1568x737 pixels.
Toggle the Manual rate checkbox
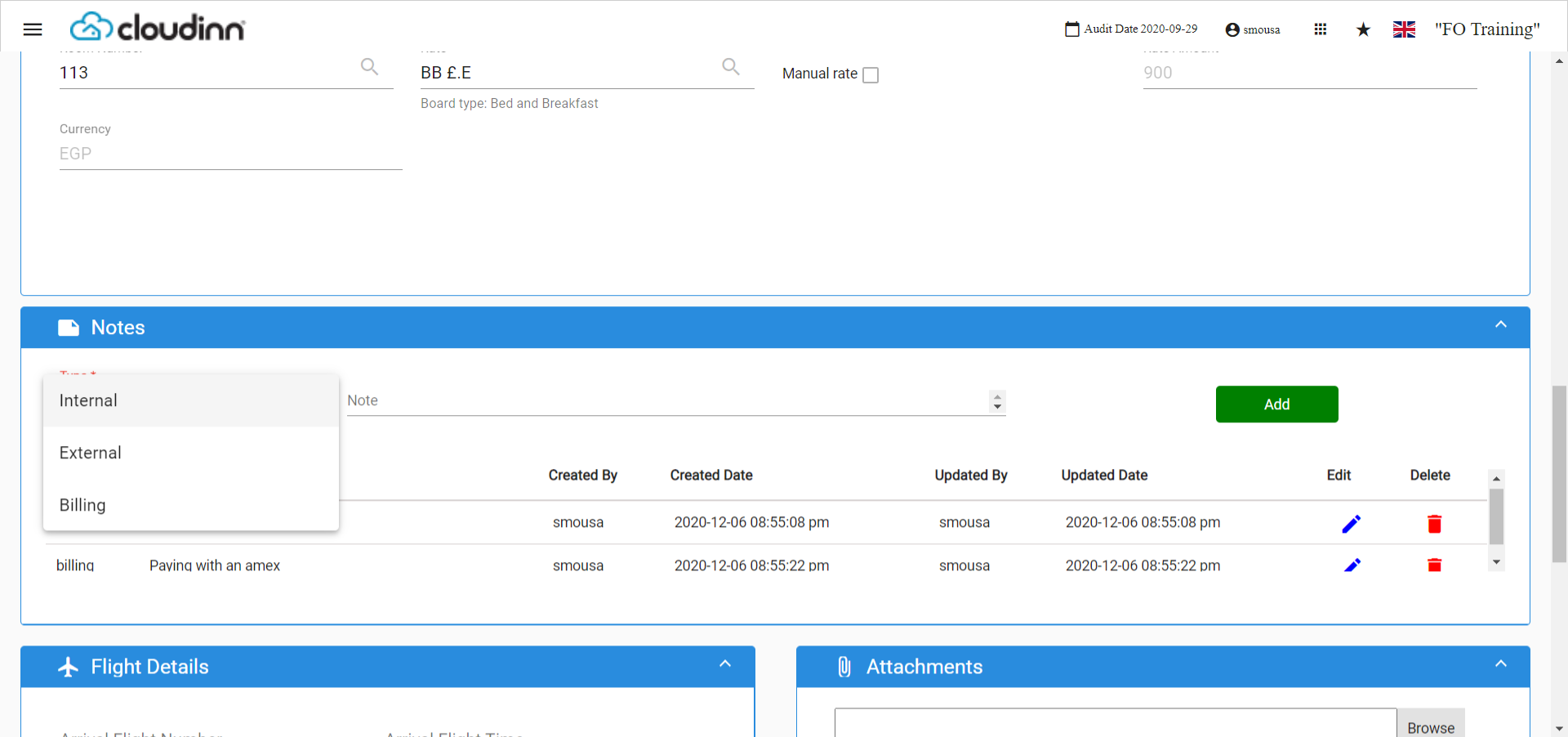tap(871, 75)
